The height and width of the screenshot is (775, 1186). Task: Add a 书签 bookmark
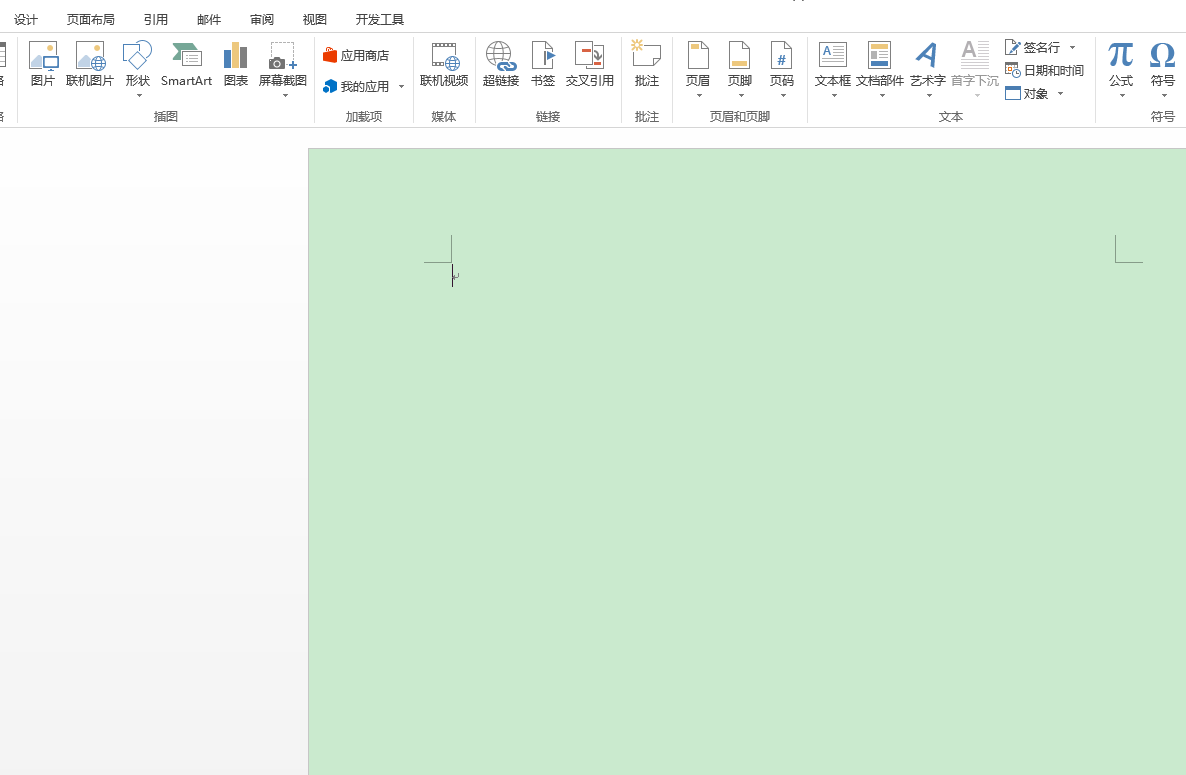tap(542, 64)
